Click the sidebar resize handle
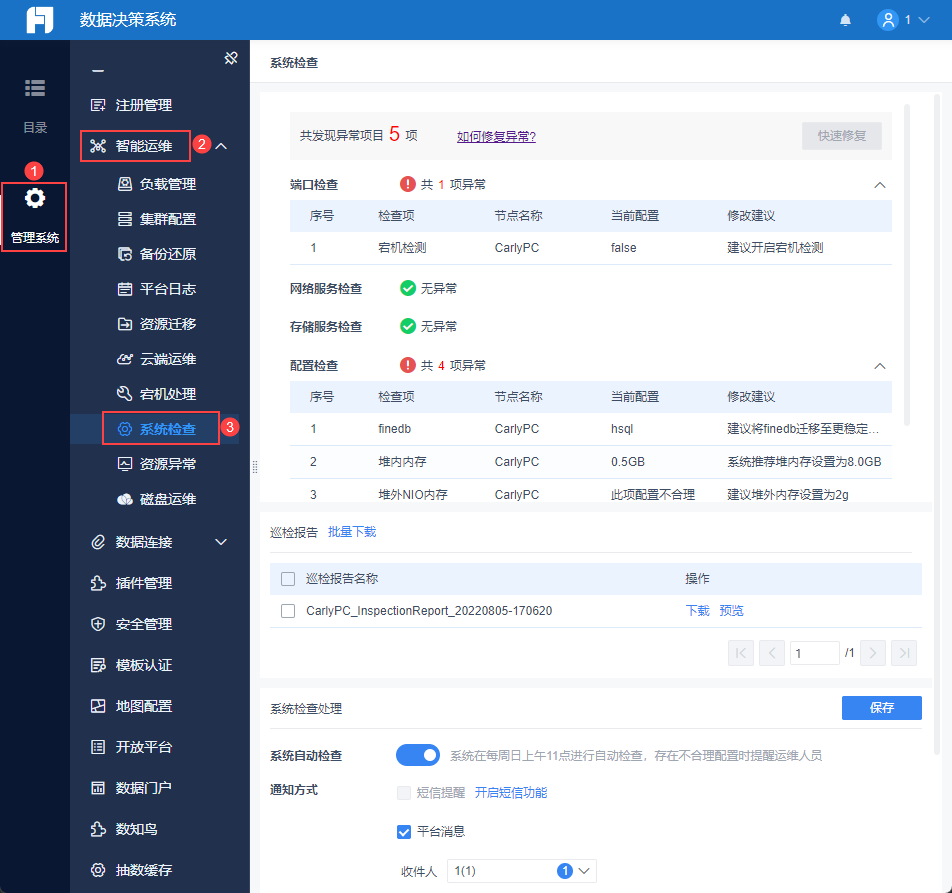This screenshot has height=893, width=952. 255,467
